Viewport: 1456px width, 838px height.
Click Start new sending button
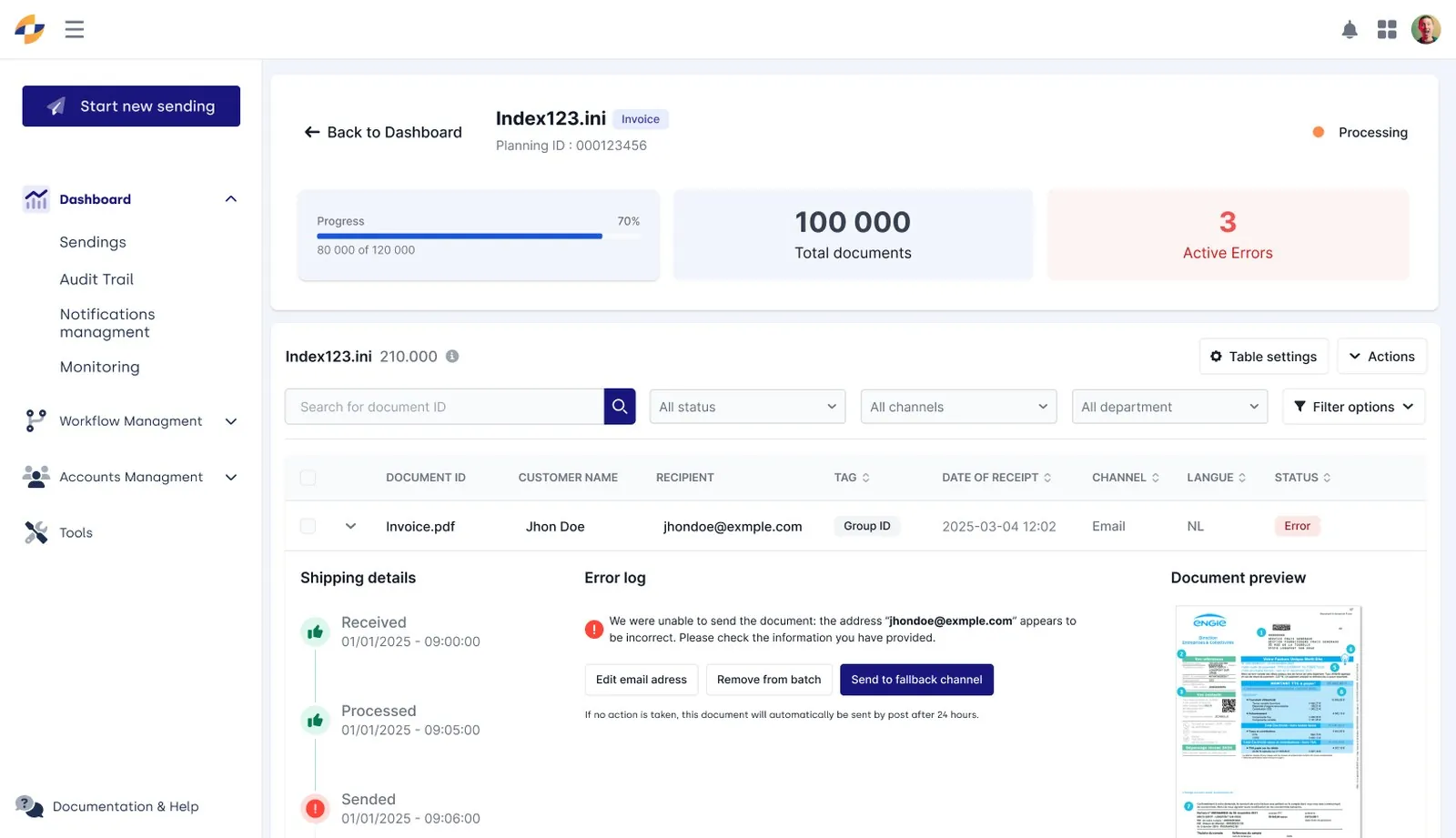(131, 106)
